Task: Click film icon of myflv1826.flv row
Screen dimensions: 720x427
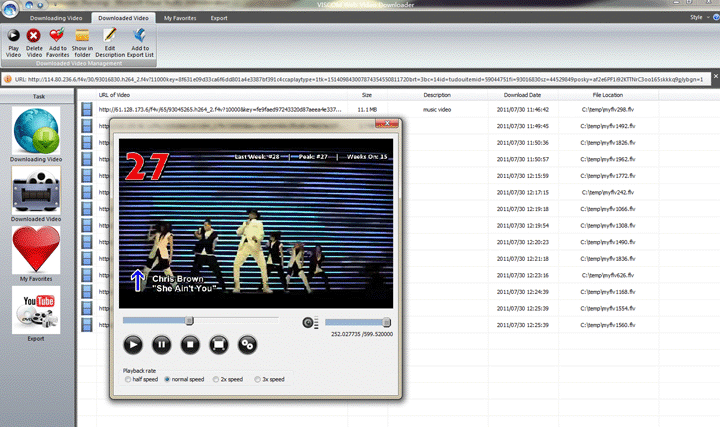Action: (x=87, y=143)
